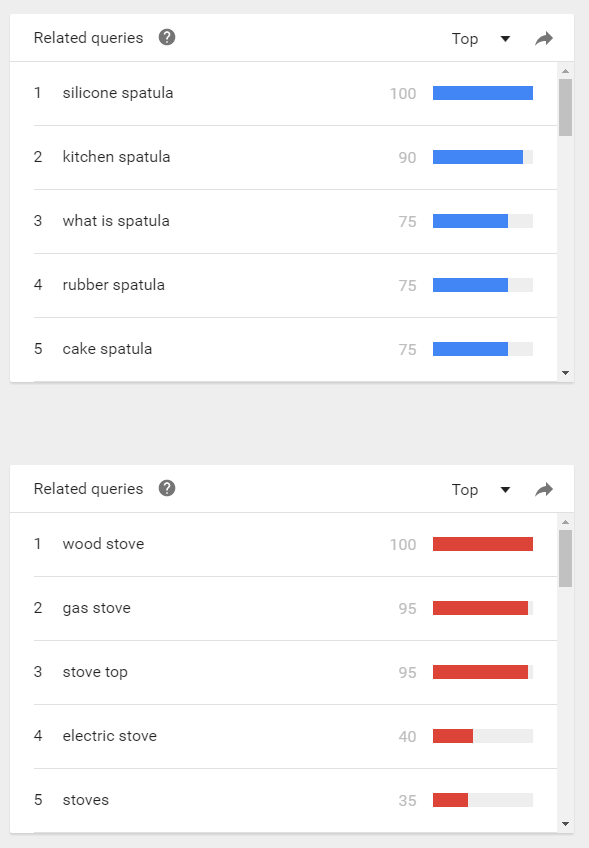The image size is (589, 848).
Task: Click share arrow on spatula queries card
Action: [544, 38]
